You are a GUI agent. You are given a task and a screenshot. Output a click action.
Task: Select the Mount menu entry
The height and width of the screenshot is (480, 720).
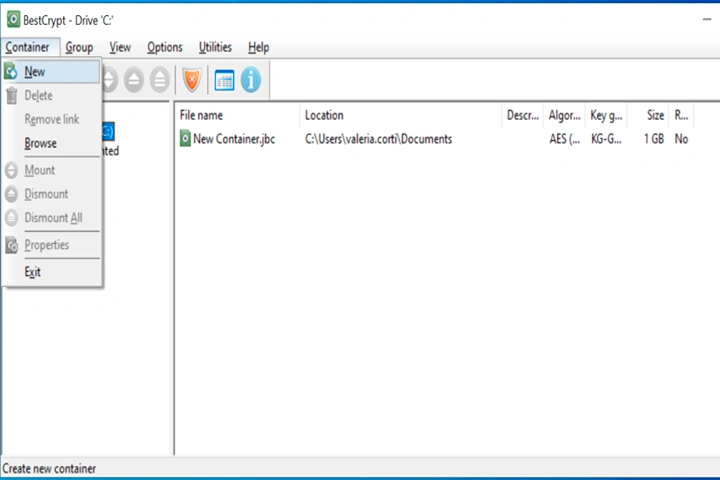tap(51, 170)
